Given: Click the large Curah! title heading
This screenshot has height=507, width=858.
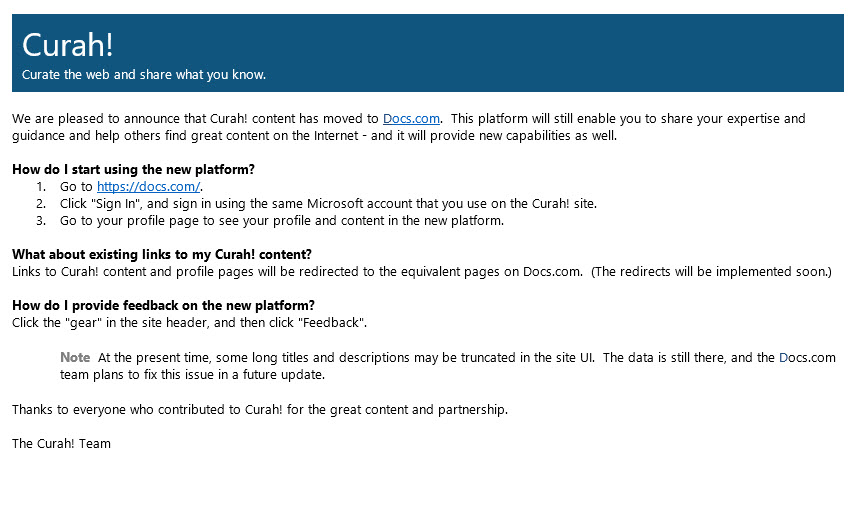Looking at the screenshot, I should point(68,46).
